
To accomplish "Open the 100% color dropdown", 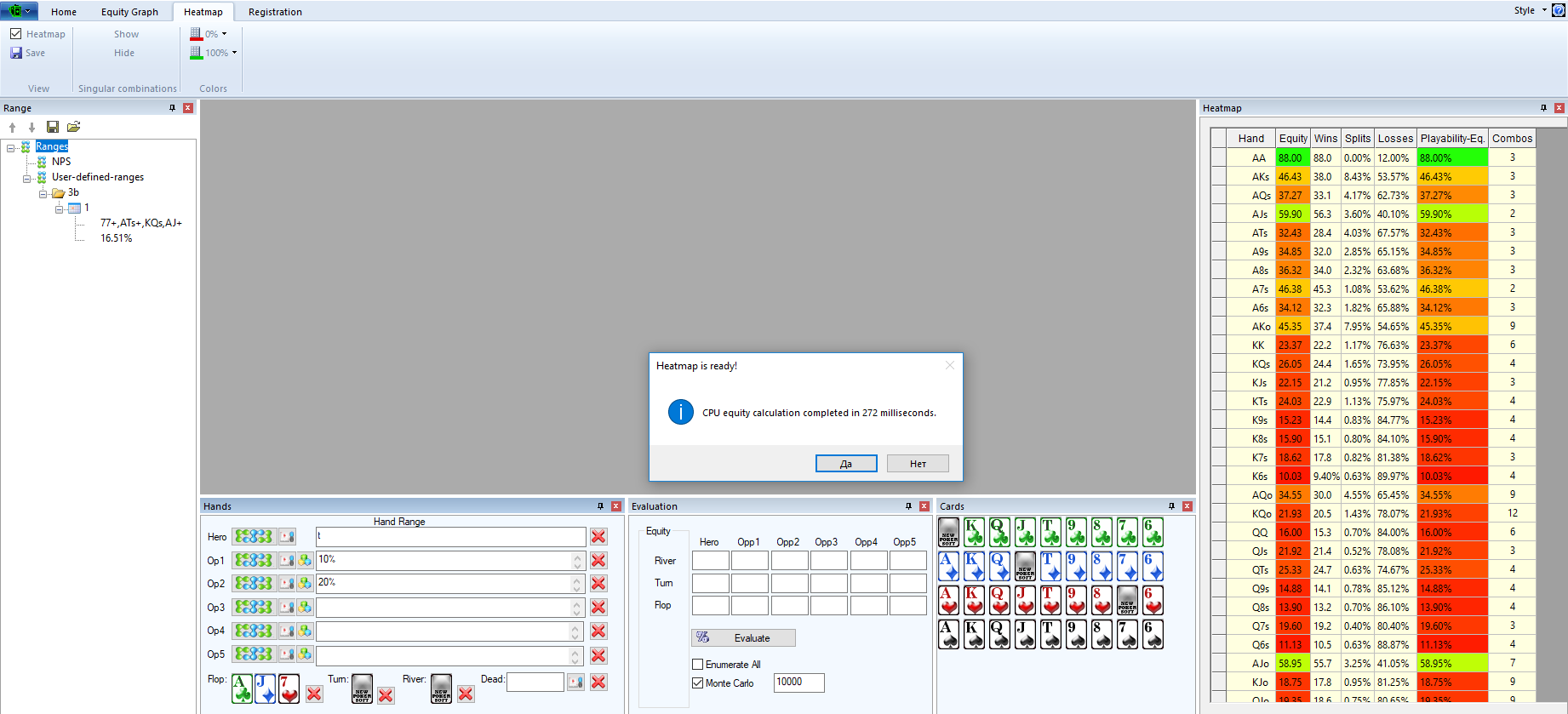I will click(235, 53).
